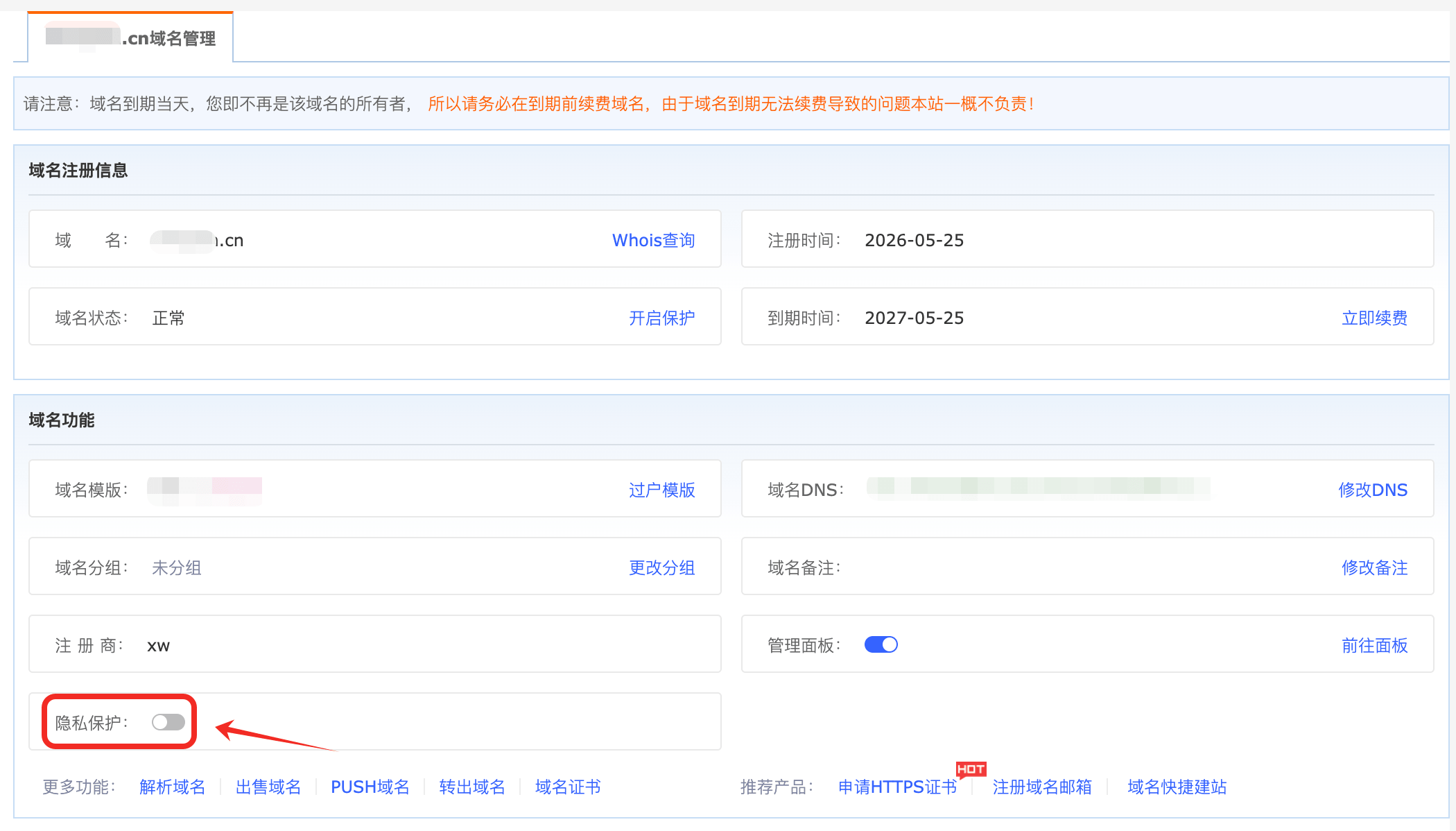Open the .cn域名管理 tab
The width and height of the screenshot is (1456, 831).
[130, 38]
